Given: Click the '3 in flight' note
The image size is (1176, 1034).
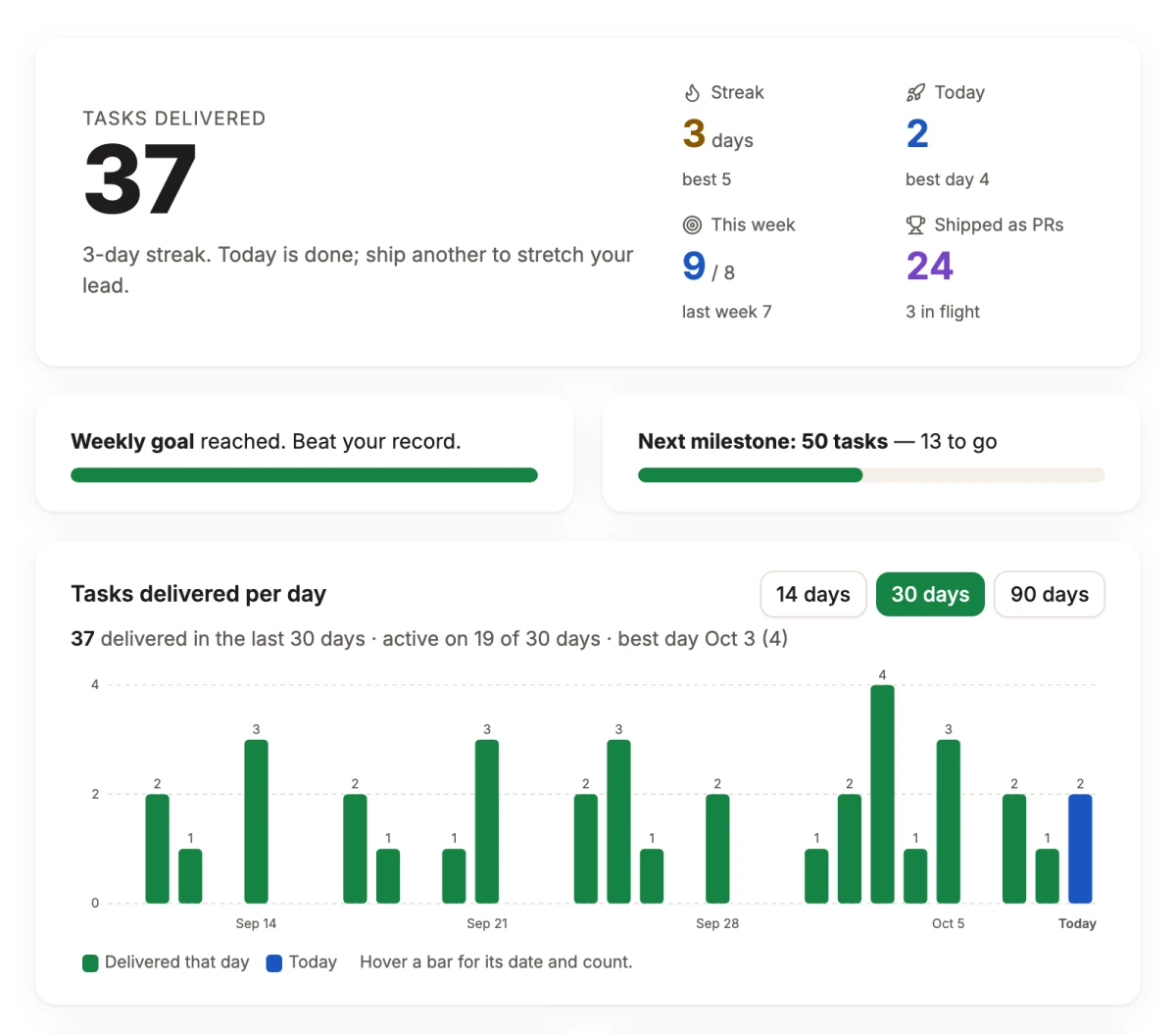Looking at the screenshot, I should point(943,312).
